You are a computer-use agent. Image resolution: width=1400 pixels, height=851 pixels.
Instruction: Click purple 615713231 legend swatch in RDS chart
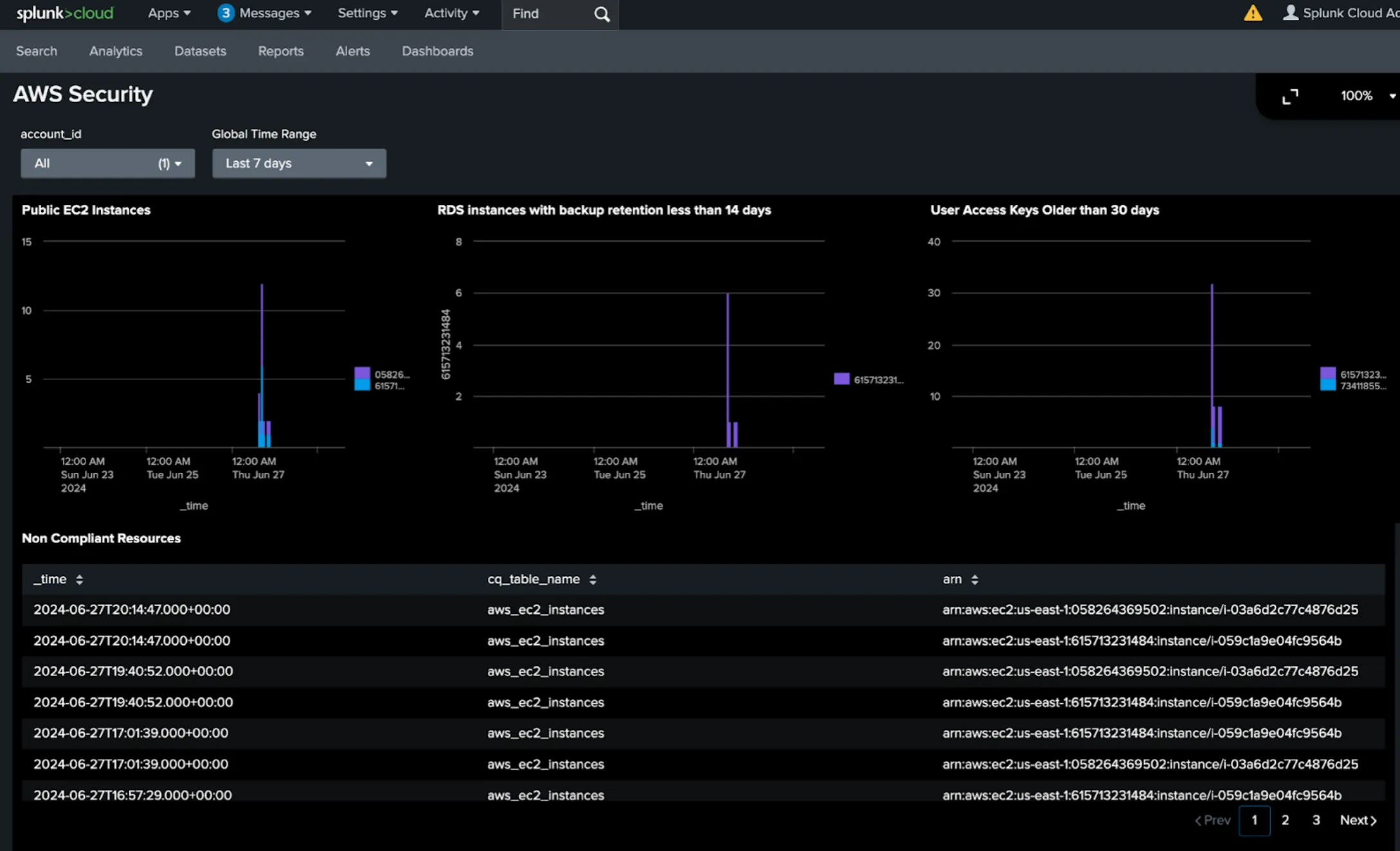coord(841,379)
